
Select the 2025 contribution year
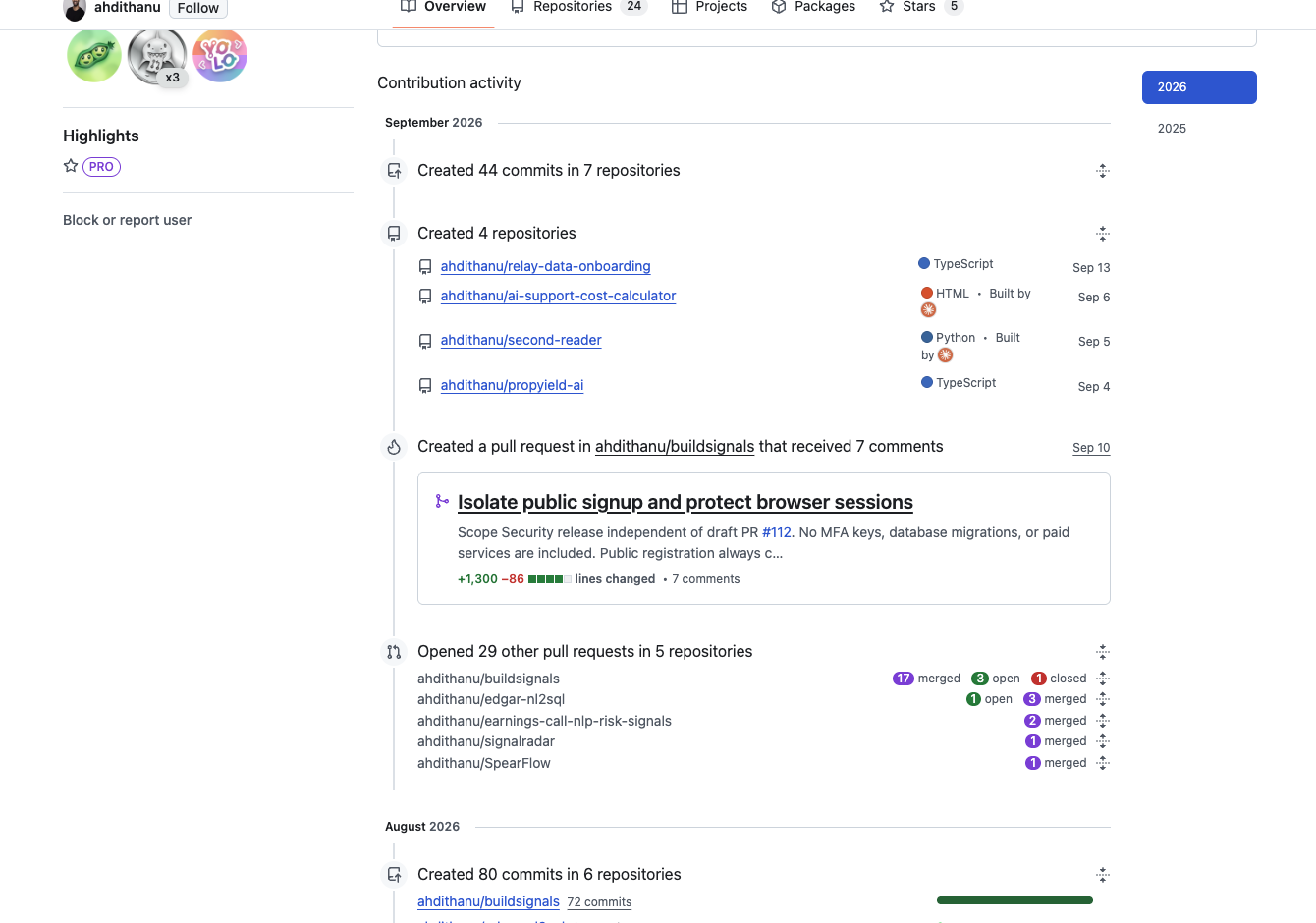tap(1199, 129)
